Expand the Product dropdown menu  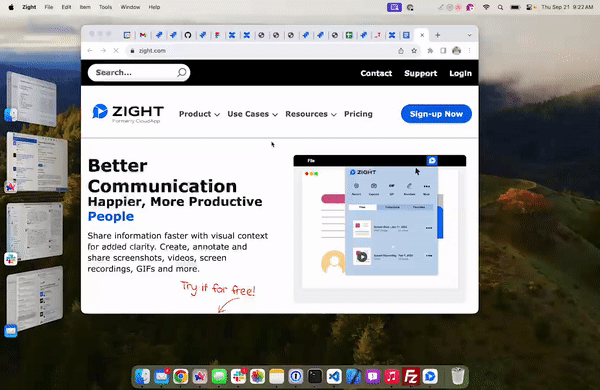199,114
